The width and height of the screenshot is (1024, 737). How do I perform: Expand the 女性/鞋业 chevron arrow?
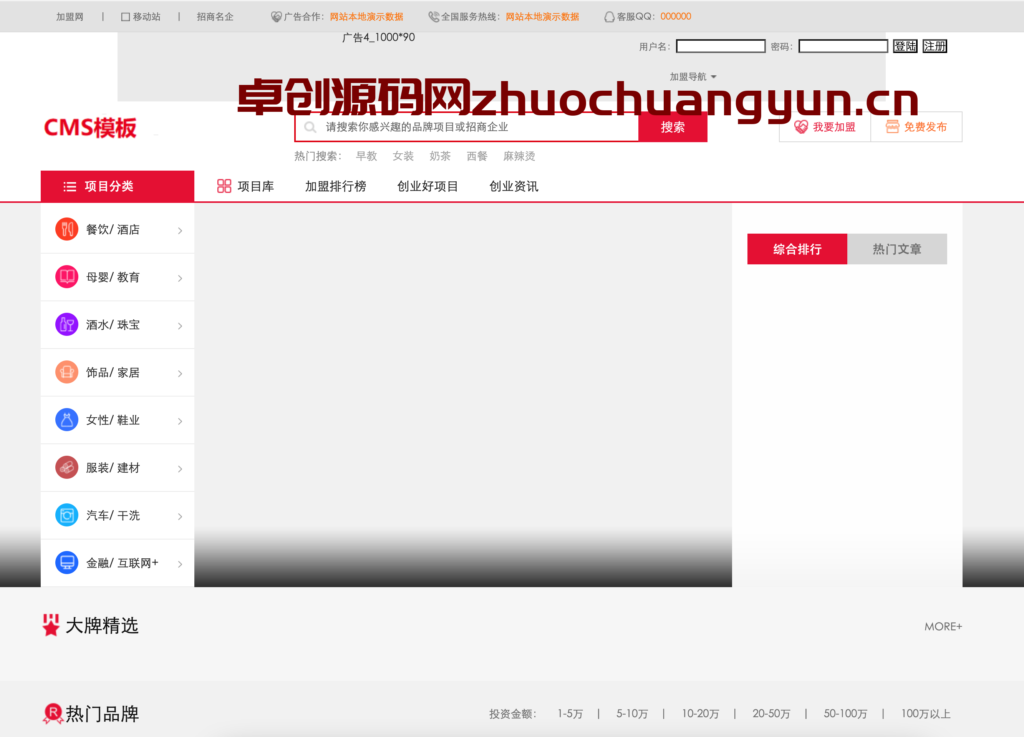180,421
